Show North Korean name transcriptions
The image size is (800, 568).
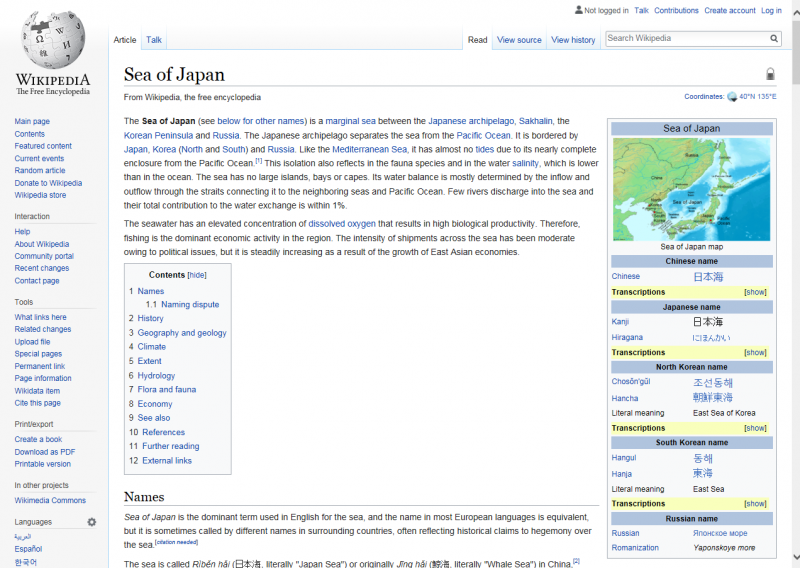pos(755,428)
